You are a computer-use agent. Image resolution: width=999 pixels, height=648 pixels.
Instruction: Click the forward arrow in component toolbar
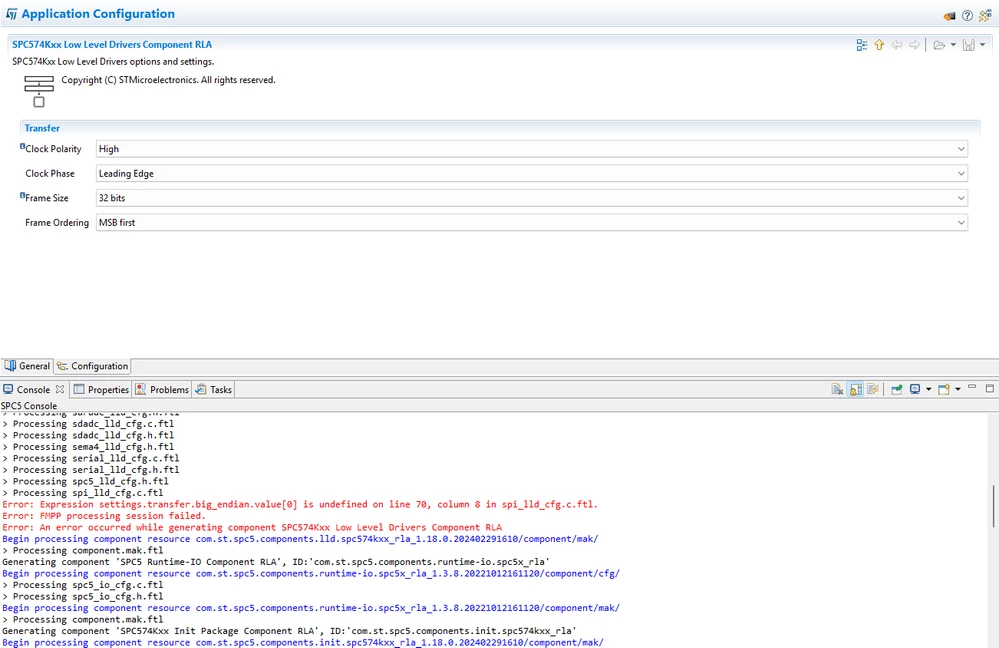[914, 45]
